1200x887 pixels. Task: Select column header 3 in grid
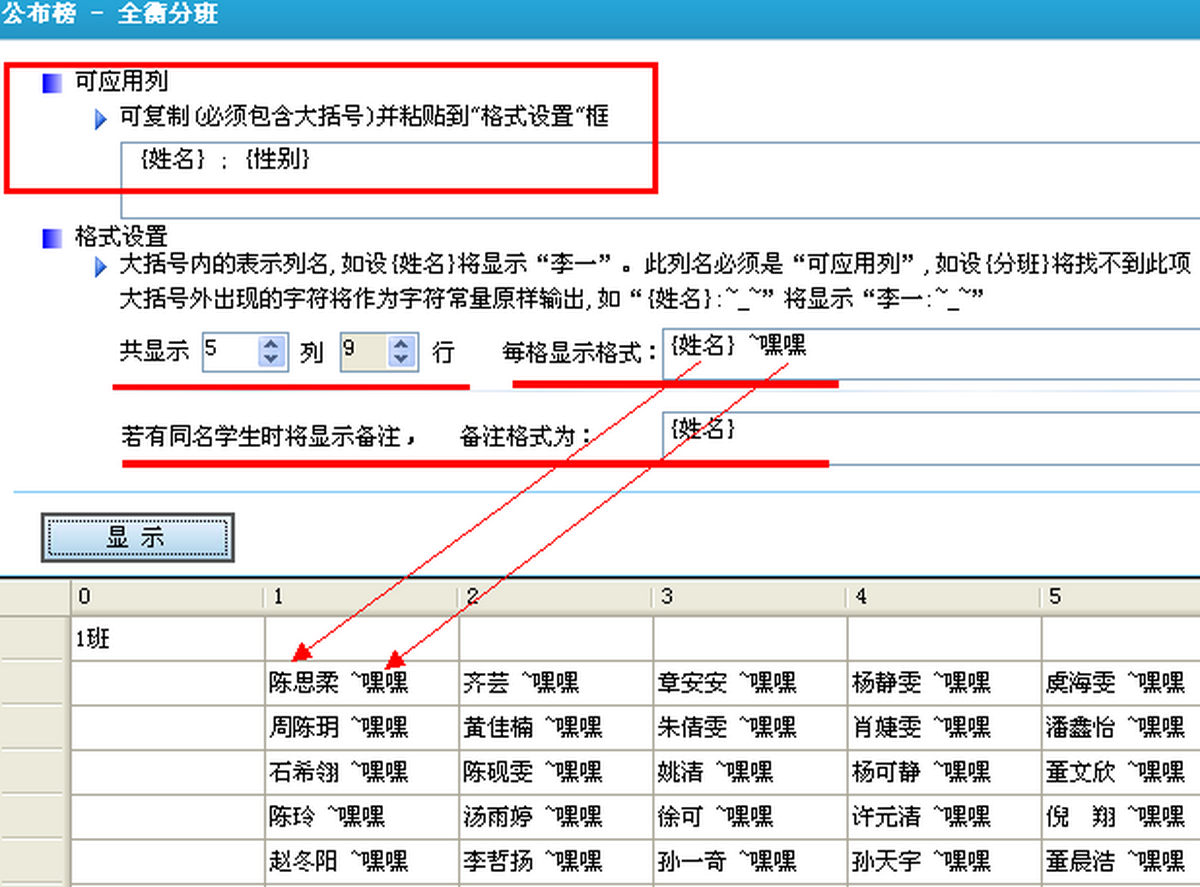(750, 597)
